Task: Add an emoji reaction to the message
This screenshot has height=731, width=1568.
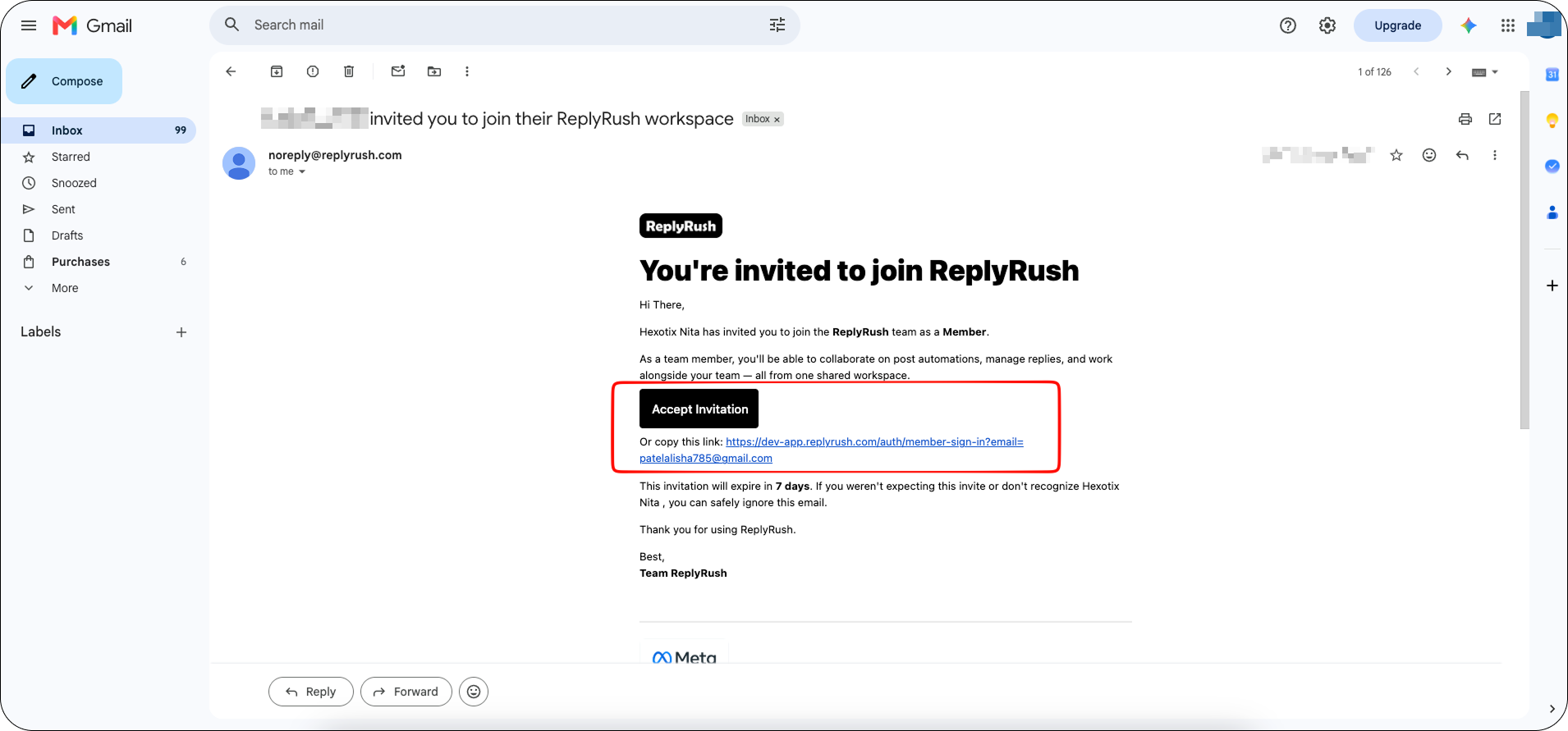Action: (1429, 155)
